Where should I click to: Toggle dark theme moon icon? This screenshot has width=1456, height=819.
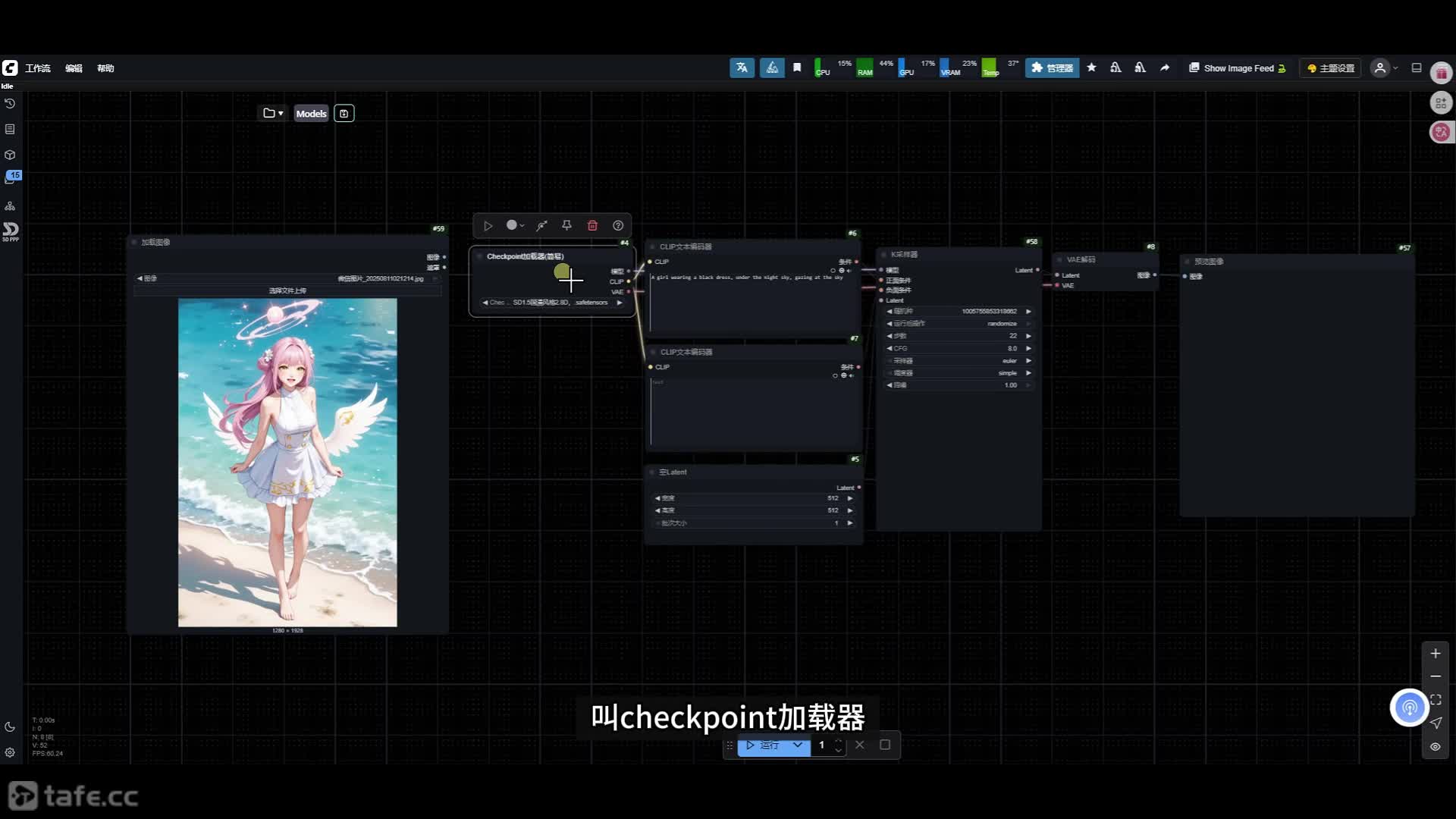(x=10, y=726)
